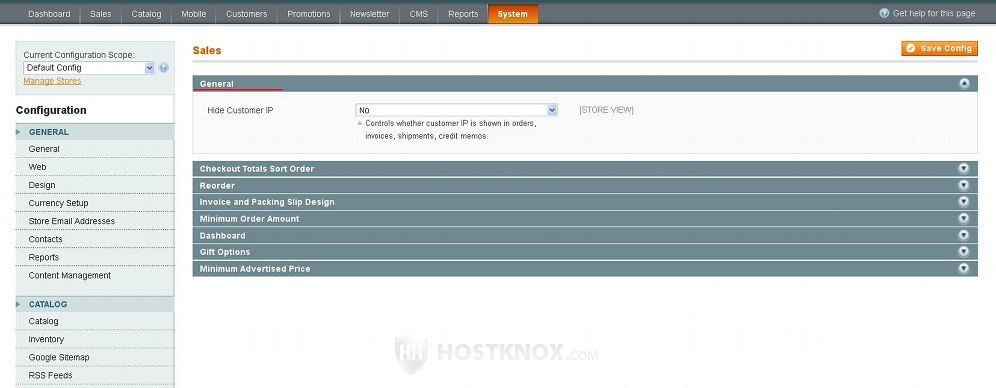Click arrow icon on Minimum Advertised Price

(x=964, y=268)
